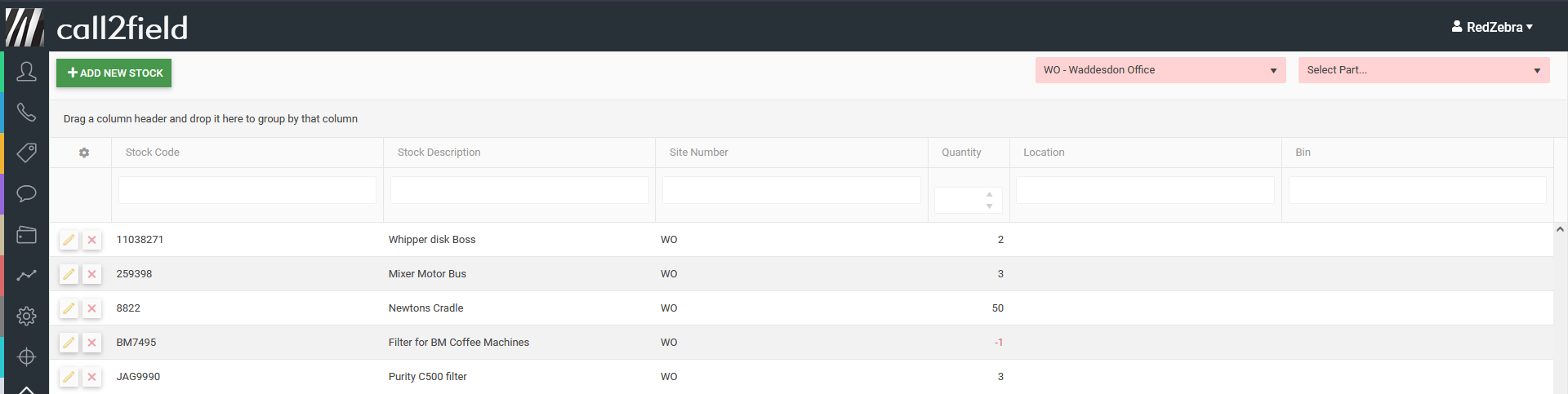Increase the Quantity filter value
This screenshot has width=1568, height=394.
pyautogui.click(x=989, y=195)
